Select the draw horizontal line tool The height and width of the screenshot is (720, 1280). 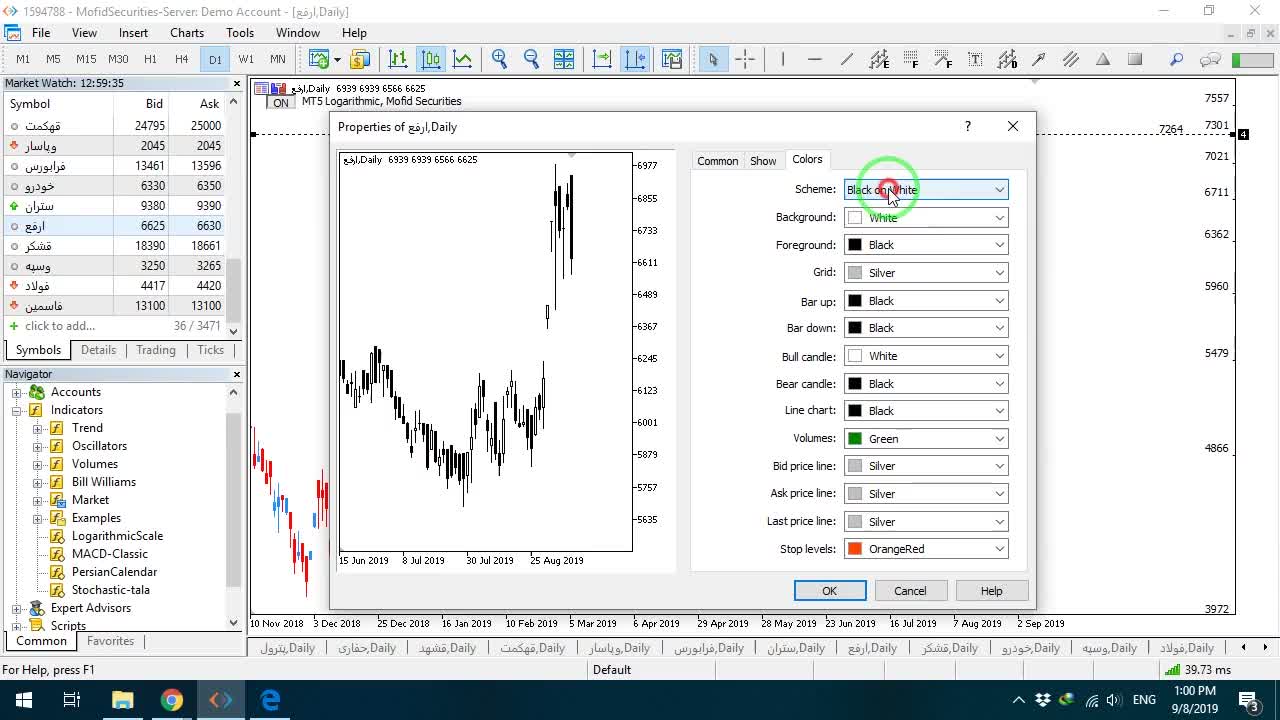(x=815, y=59)
